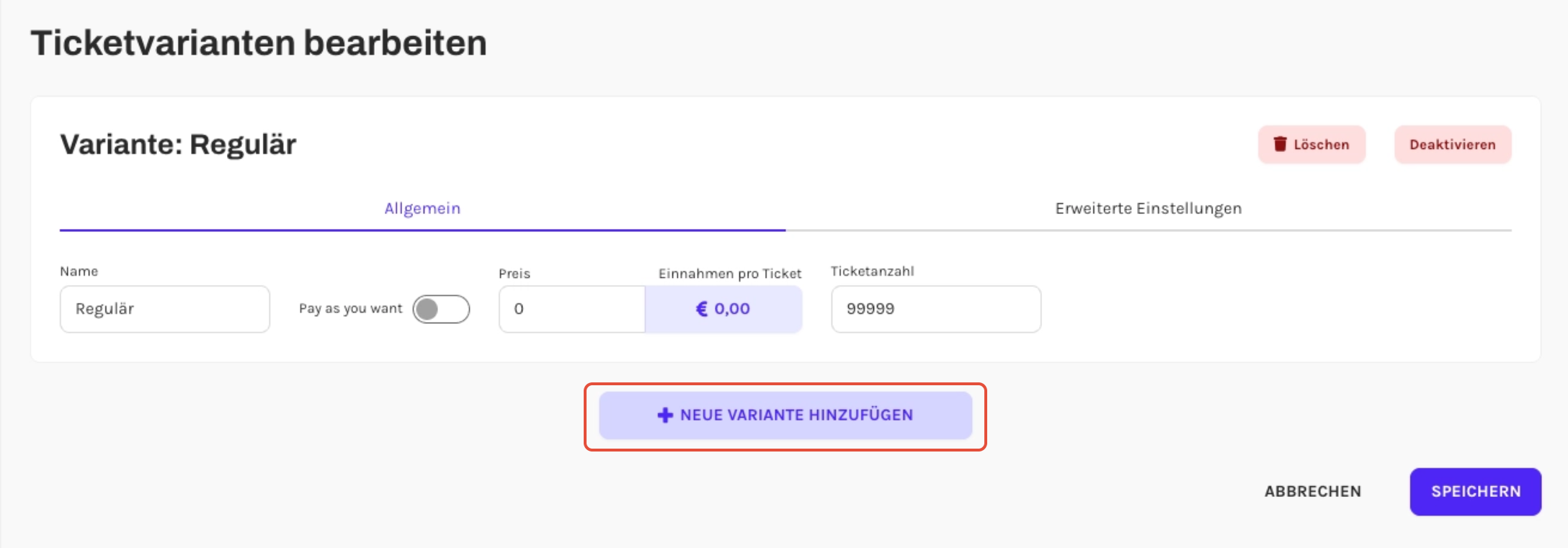The width and height of the screenshot is (1568, 548).
Task: Cancel editing with Abbrechen
Action: [x=1313, y=492]
